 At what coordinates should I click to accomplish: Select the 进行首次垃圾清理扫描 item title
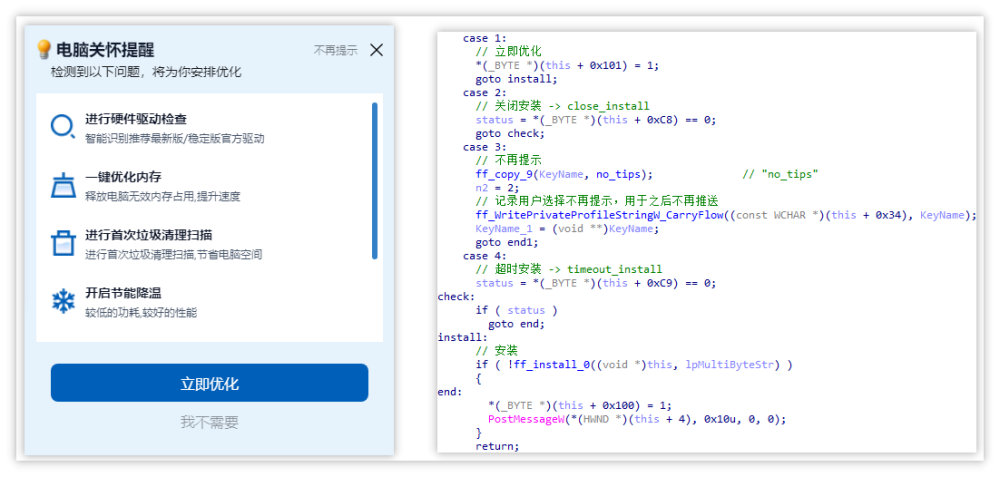point(148,235)
